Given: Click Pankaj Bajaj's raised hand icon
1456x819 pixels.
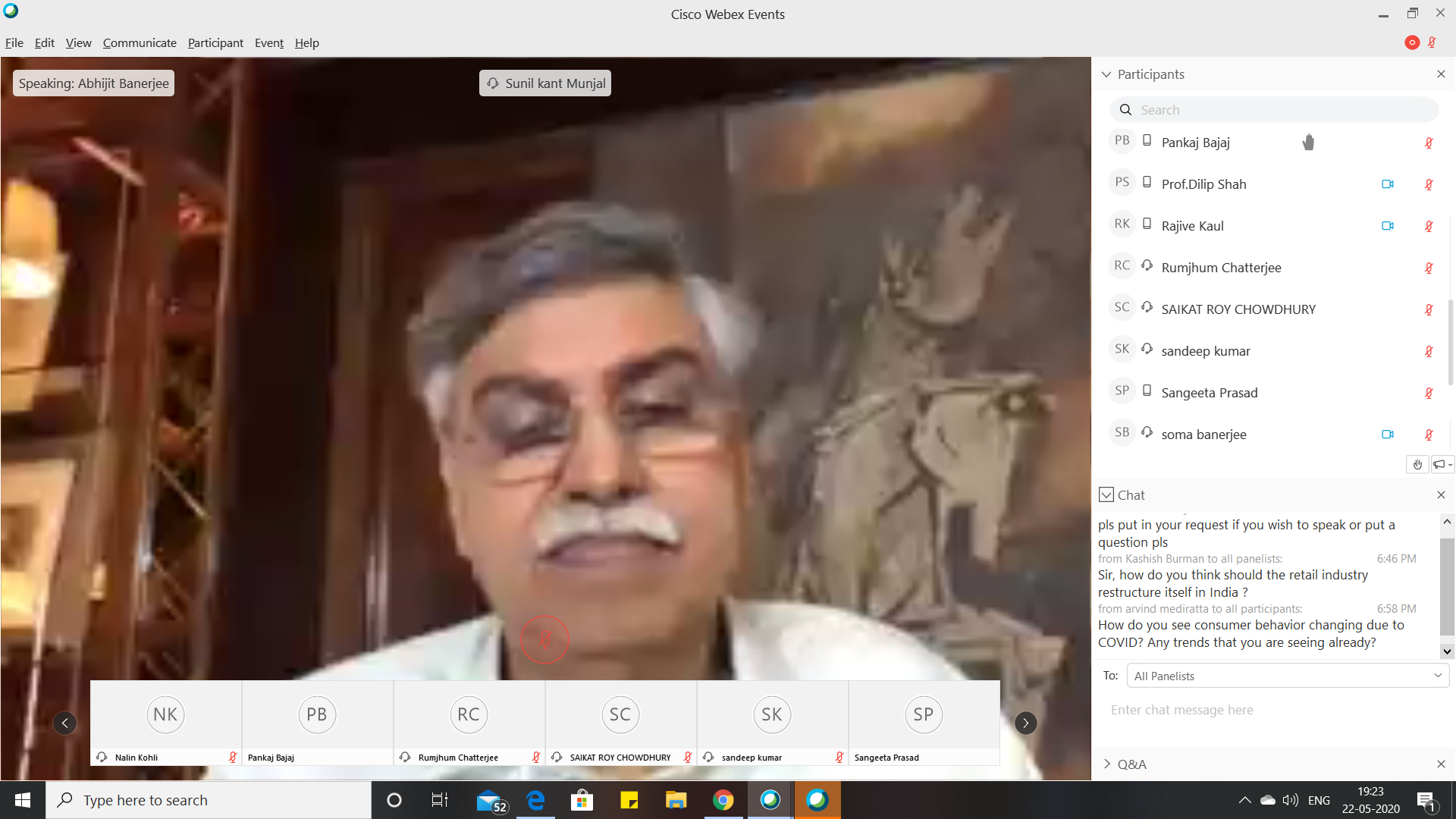Looking at the screenshot, I should click(x=1308, y=143).
